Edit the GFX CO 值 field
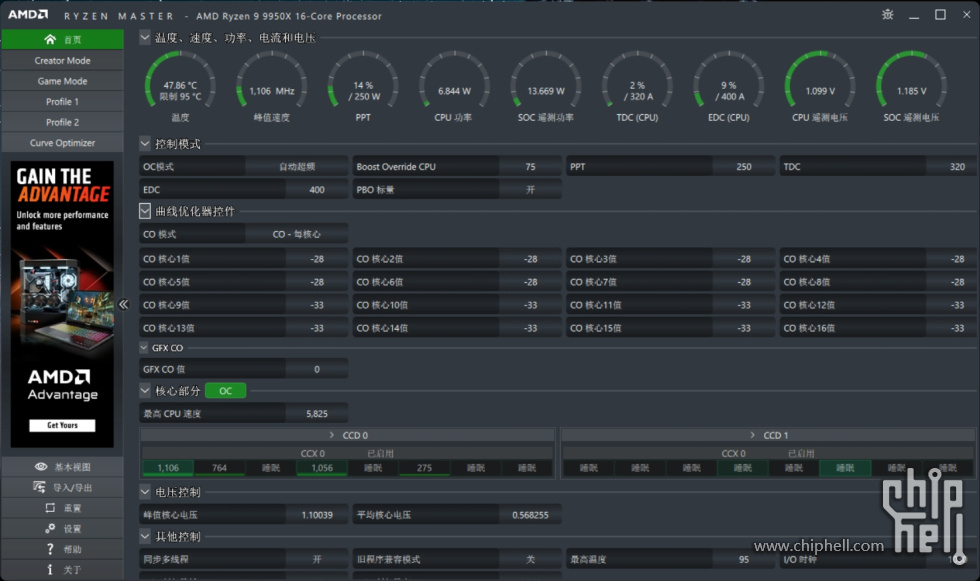The height and width of the screenshot is (581, 980). (x=317, y=369)
